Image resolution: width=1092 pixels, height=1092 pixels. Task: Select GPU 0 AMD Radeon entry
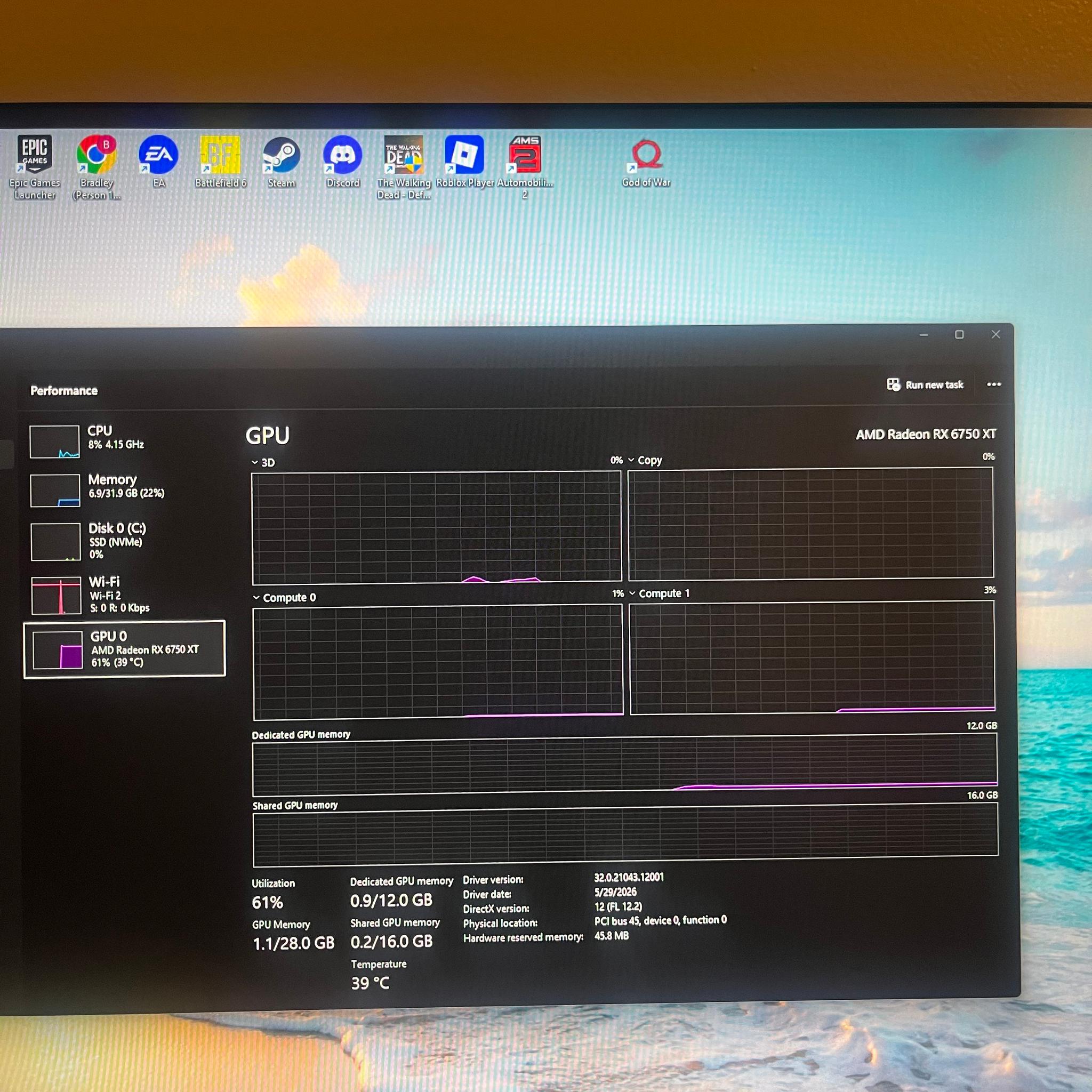point(124,648)
